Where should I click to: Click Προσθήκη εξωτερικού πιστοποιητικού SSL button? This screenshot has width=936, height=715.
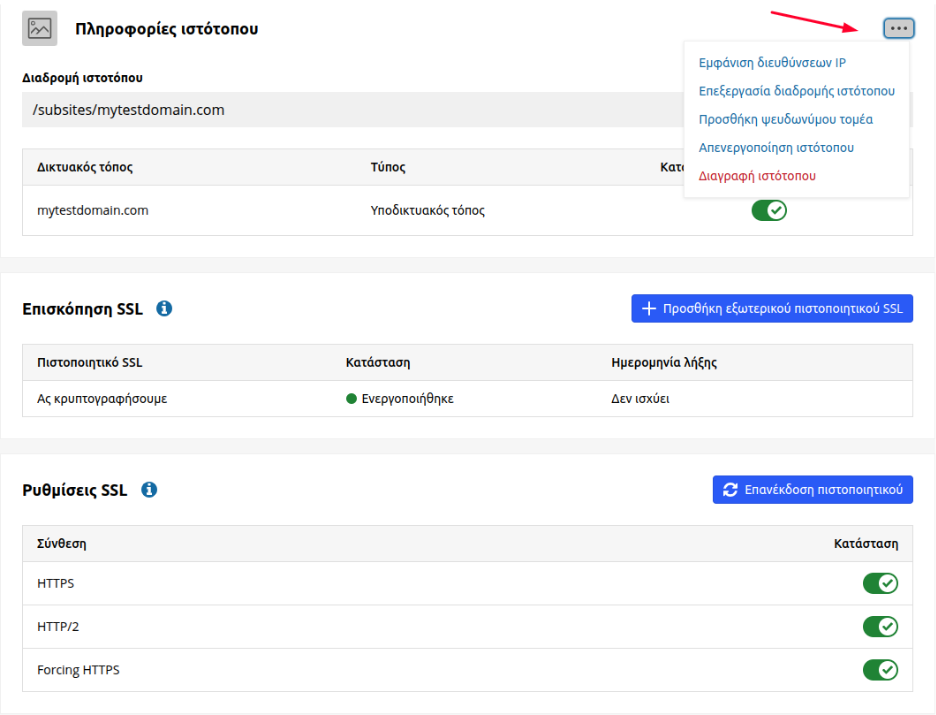(772, 309)
